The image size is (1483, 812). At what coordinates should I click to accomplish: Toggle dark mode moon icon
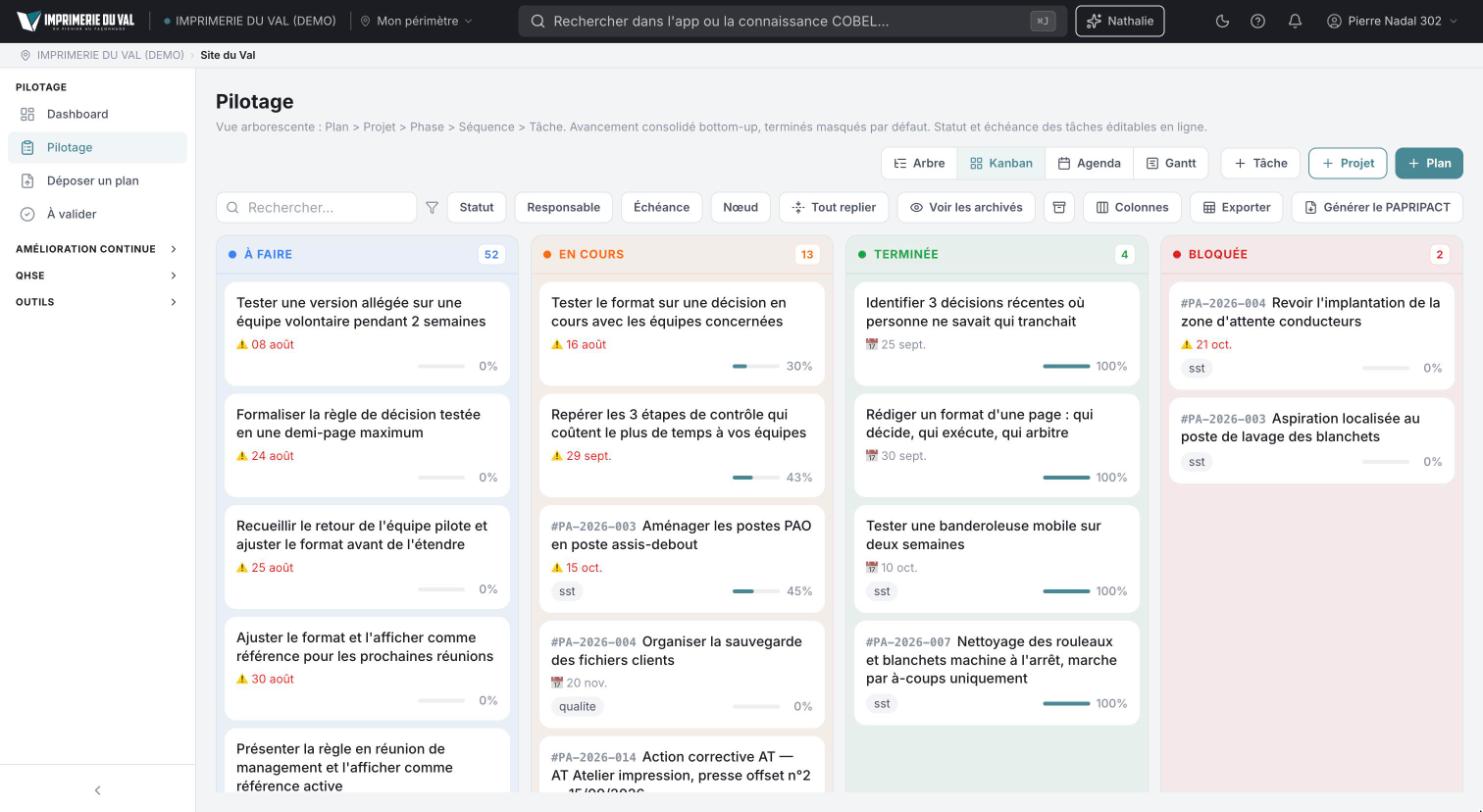1222,21
